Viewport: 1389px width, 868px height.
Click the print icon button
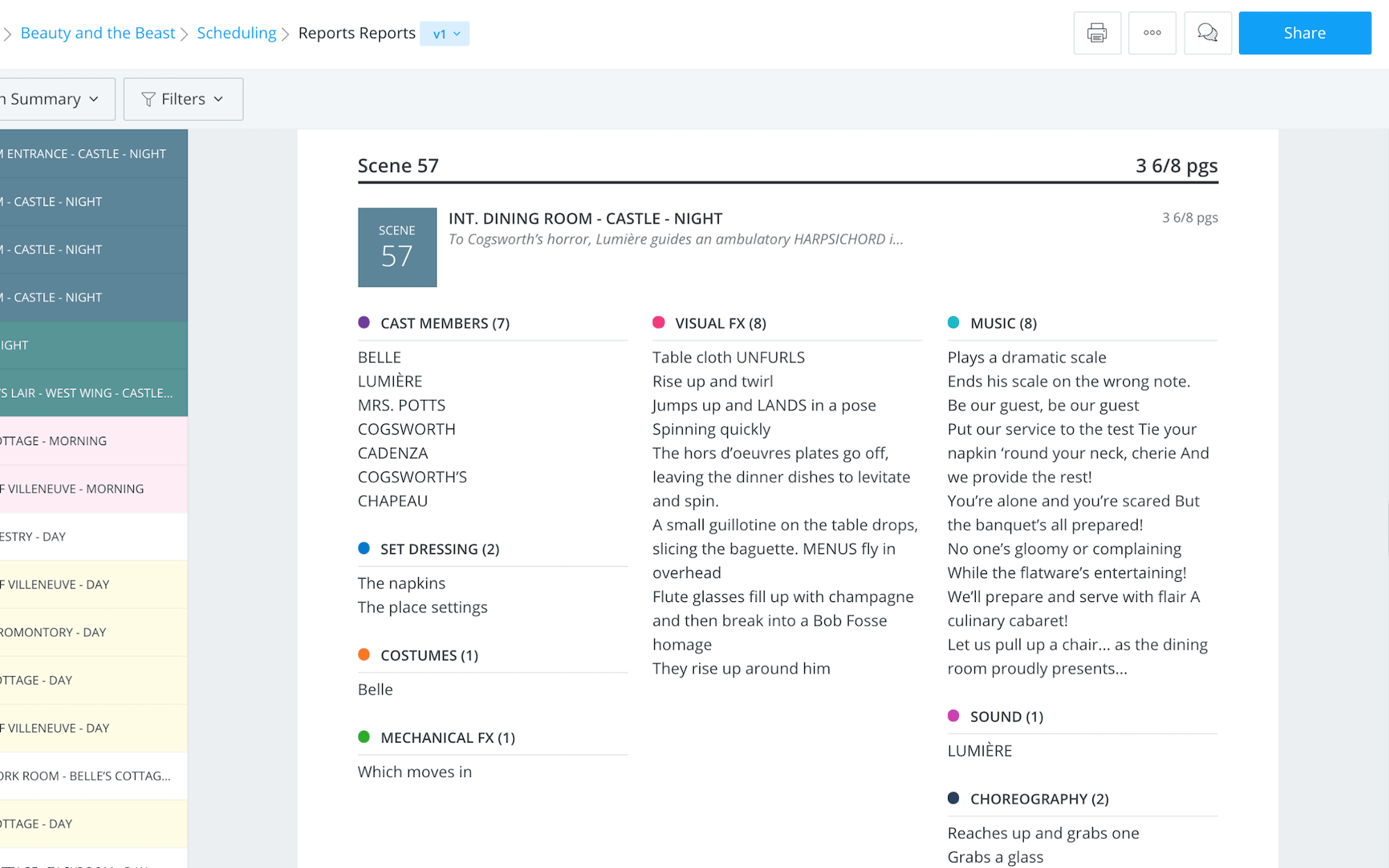(1097, 33)
